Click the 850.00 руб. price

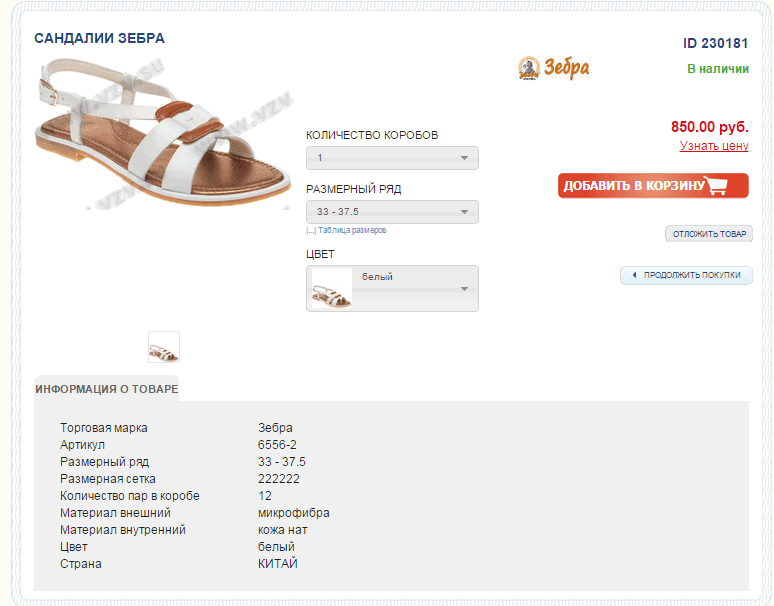tap(709, 127)
